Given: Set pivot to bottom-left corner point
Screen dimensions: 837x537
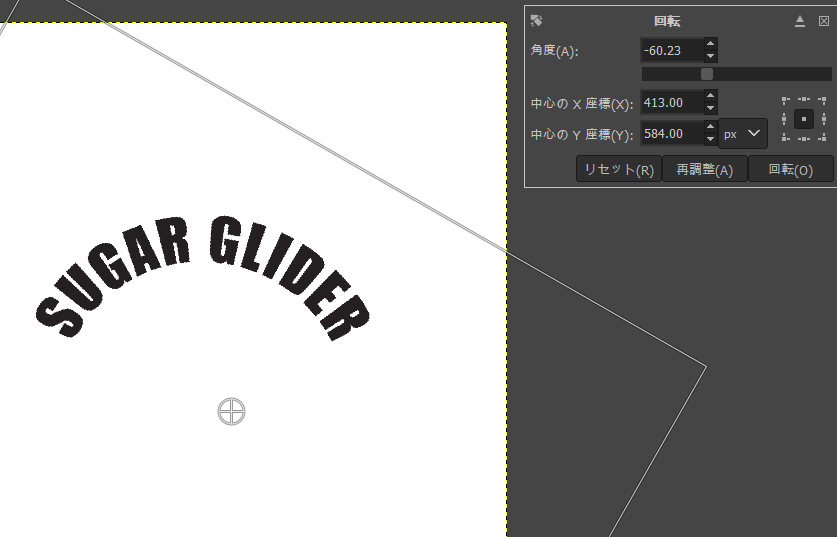Looking at the screenshot, I should point(786,138).
